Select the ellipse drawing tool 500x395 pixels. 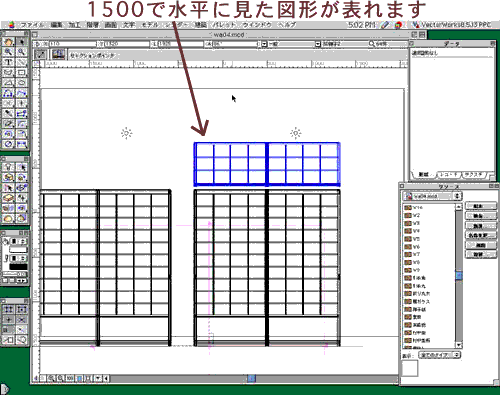21,83
